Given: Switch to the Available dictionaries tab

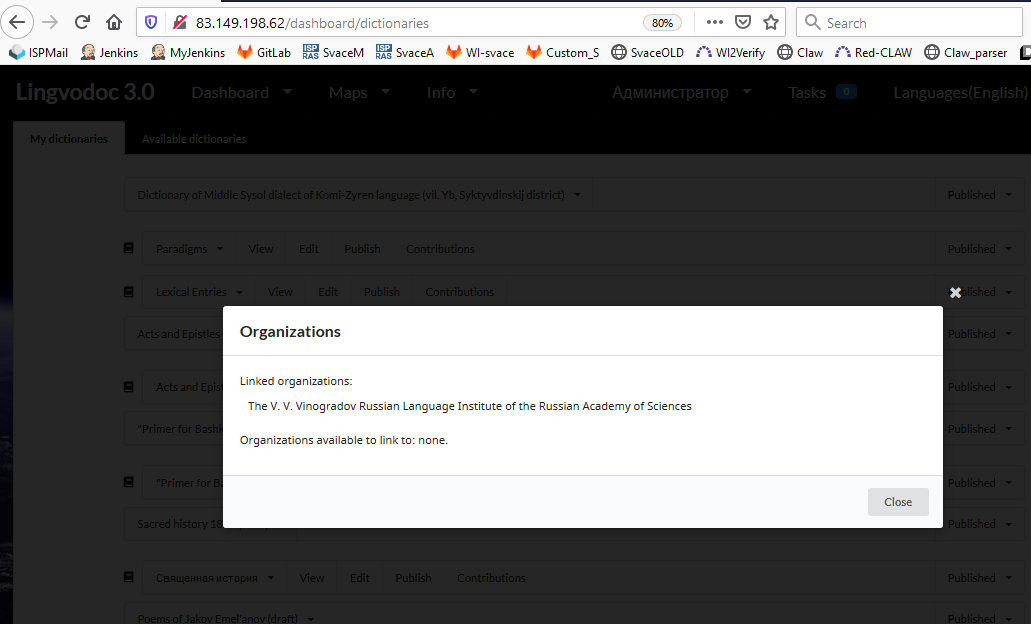Looking at the screenshot, I should pos(193,139).
